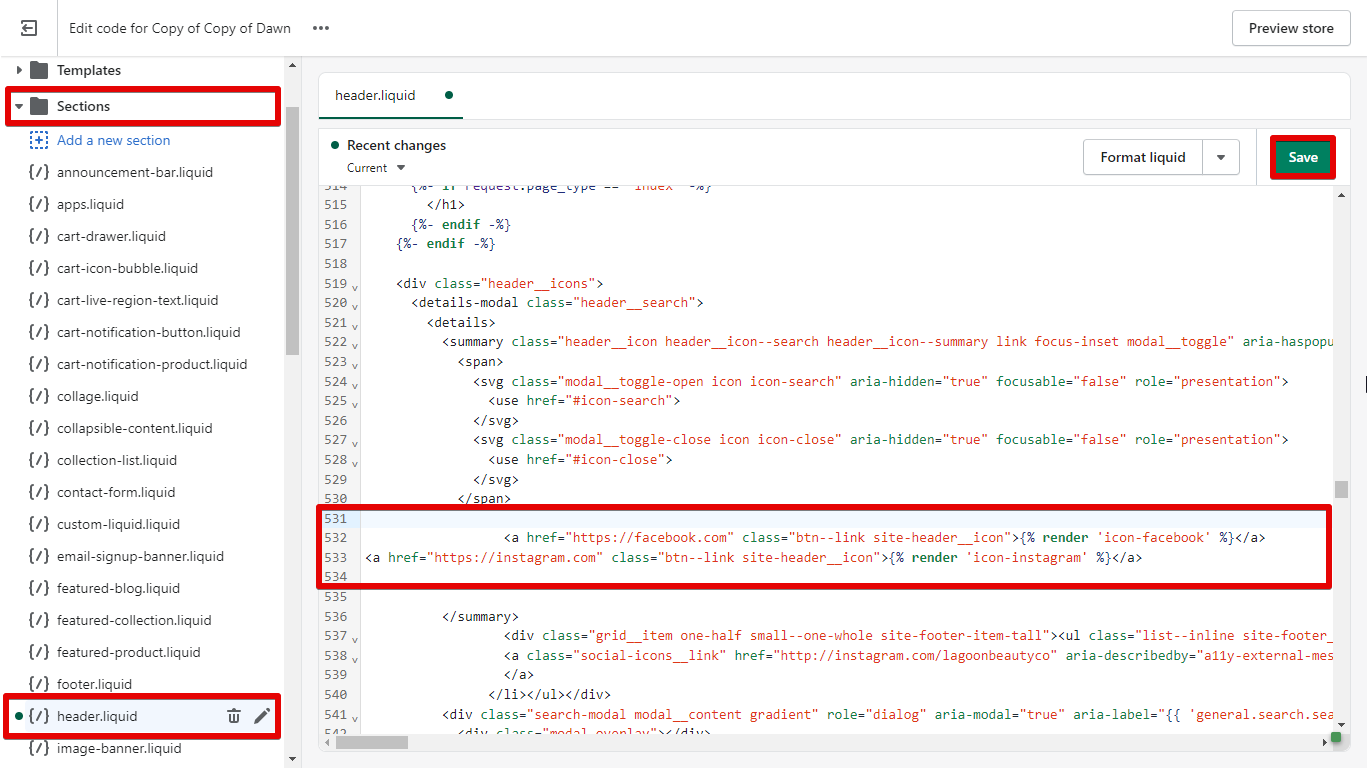Select the header.liquid editor tab

tap(375, 96)
